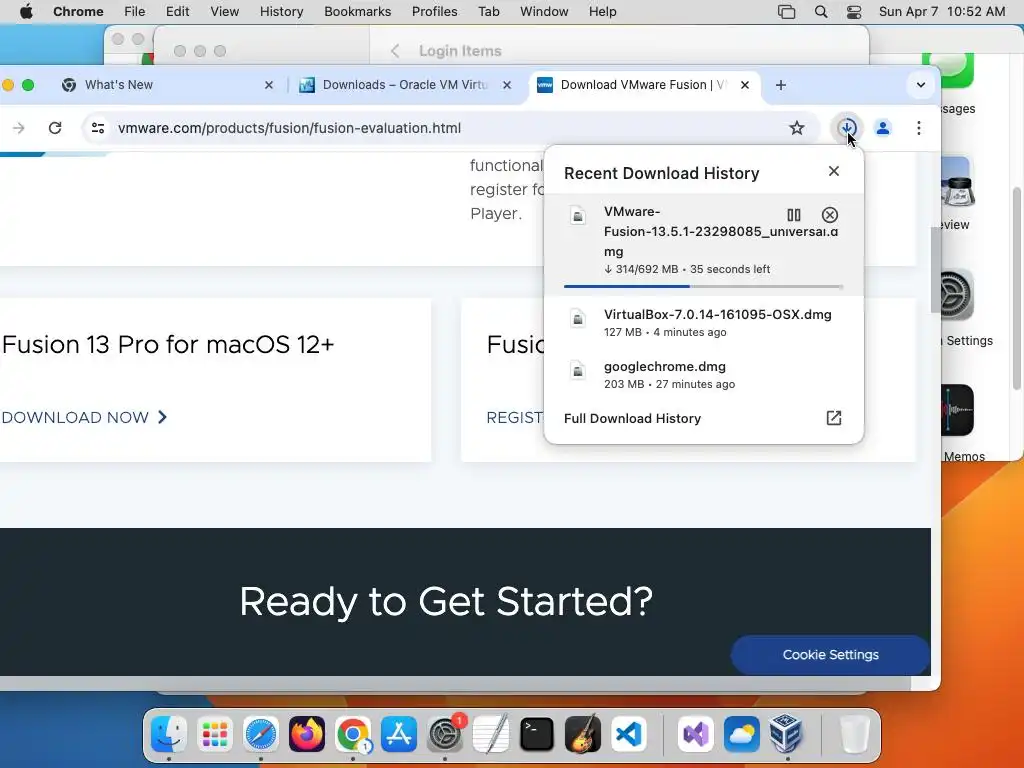
Task: Launch Firefox from the Dock
Action: pyautogui.click(x=306, y=734)
